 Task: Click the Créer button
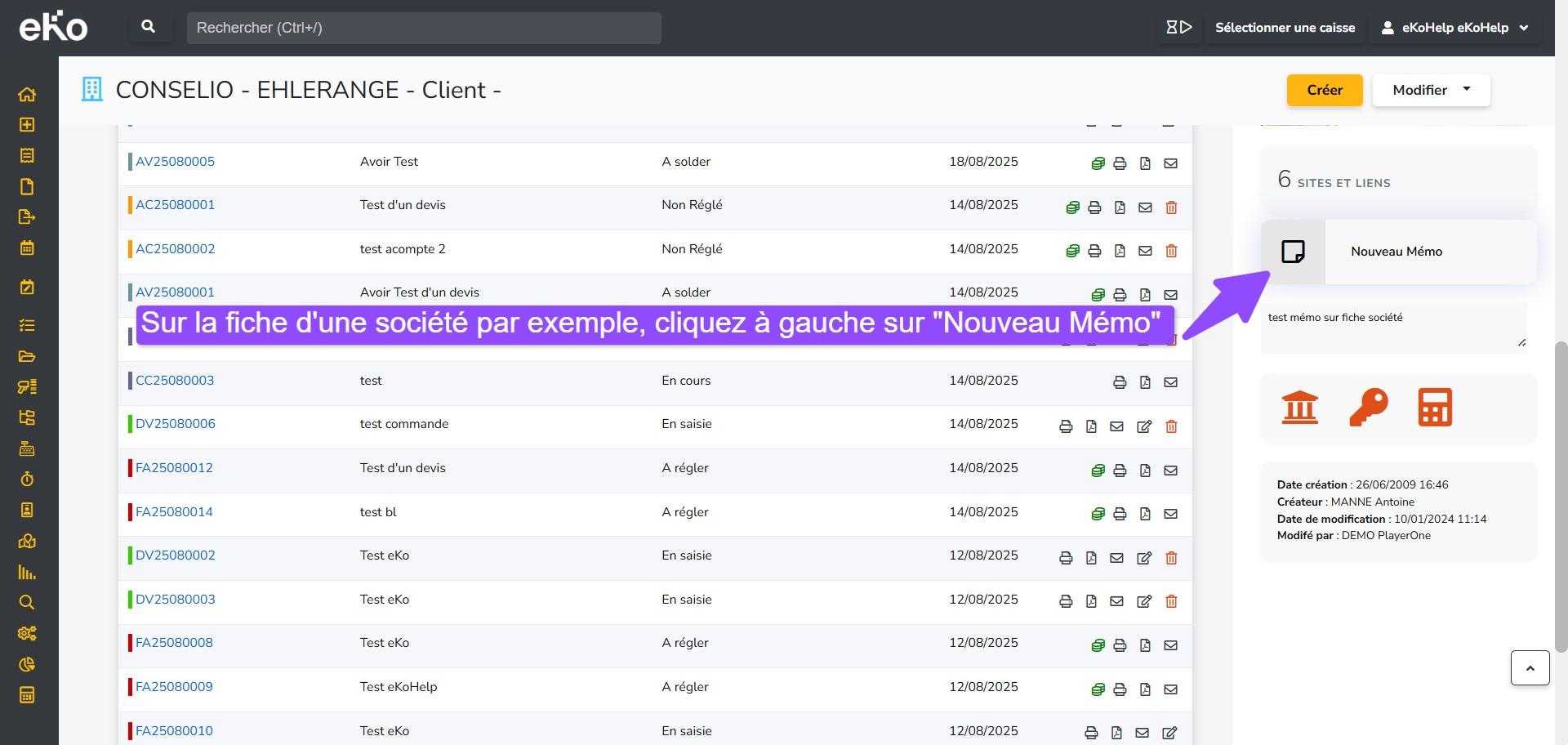pyautogui.click(x=1324, y=90)
